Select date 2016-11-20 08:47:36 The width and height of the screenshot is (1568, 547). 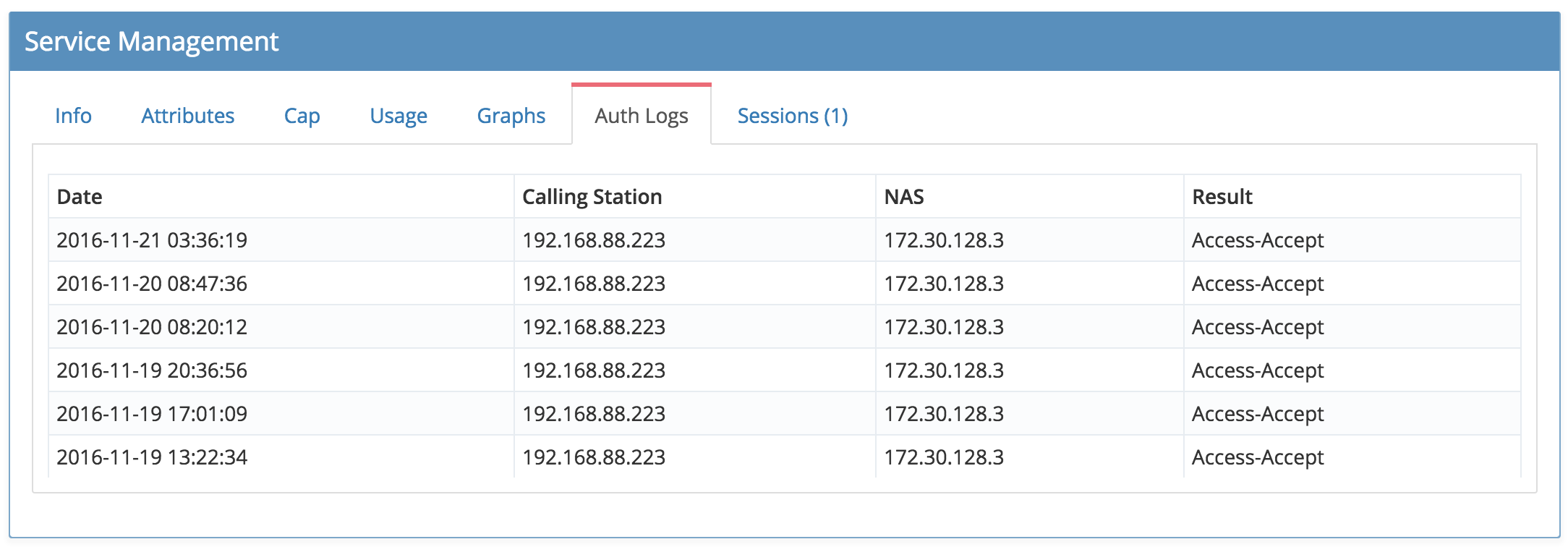[x=152, y=284]
